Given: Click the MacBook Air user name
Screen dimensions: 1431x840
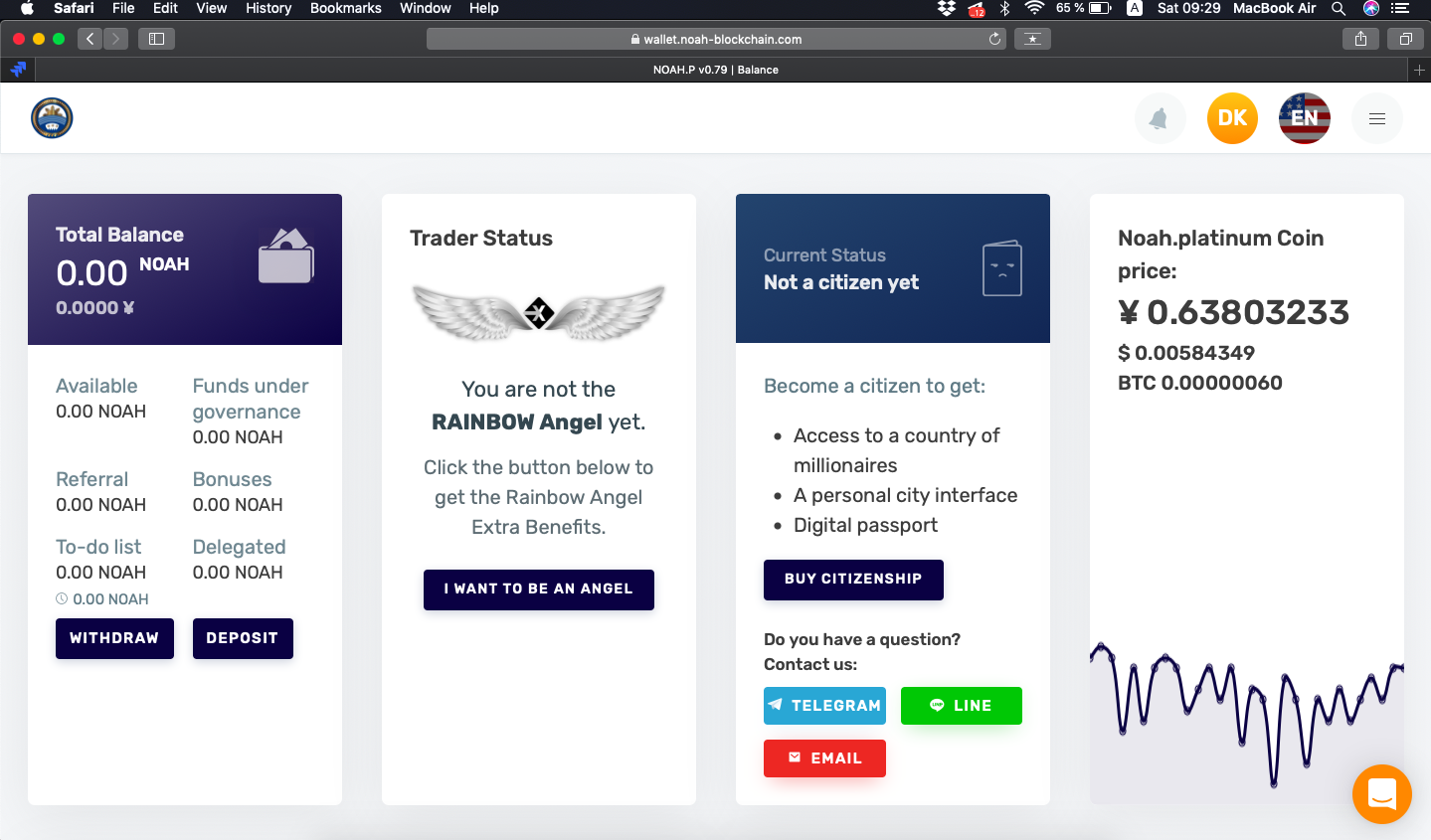Looking at the screenshot, I should click(x=1274, y=8).
